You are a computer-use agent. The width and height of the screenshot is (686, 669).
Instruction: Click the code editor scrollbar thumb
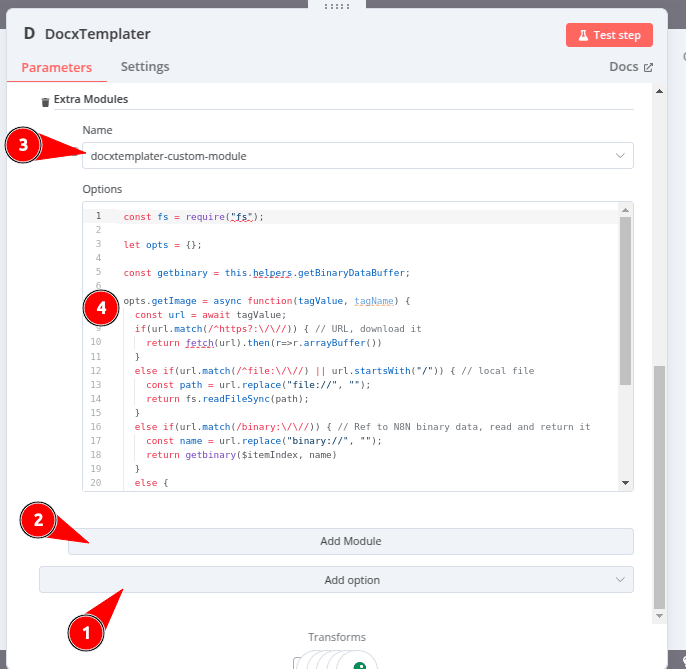point(625,301)
